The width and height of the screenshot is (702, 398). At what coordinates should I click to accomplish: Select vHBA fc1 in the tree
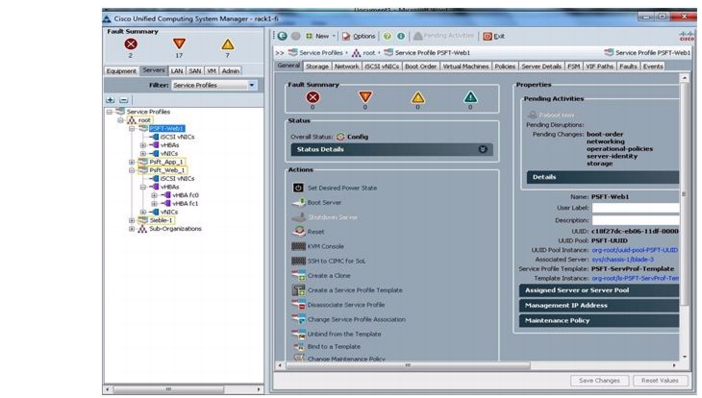185,203
